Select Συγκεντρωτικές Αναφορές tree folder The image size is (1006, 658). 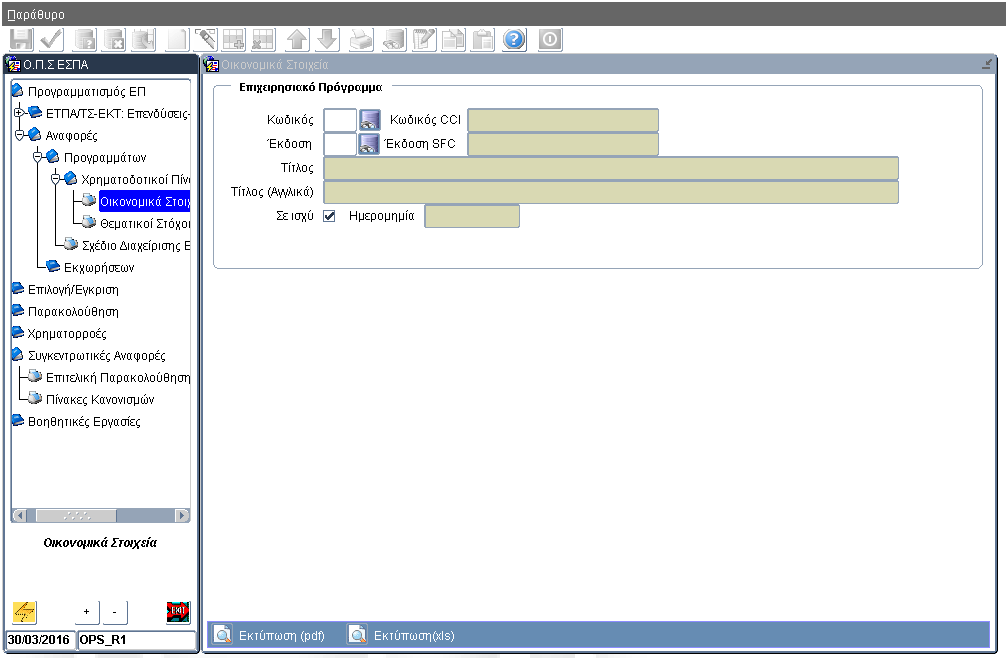coord(96,355)
